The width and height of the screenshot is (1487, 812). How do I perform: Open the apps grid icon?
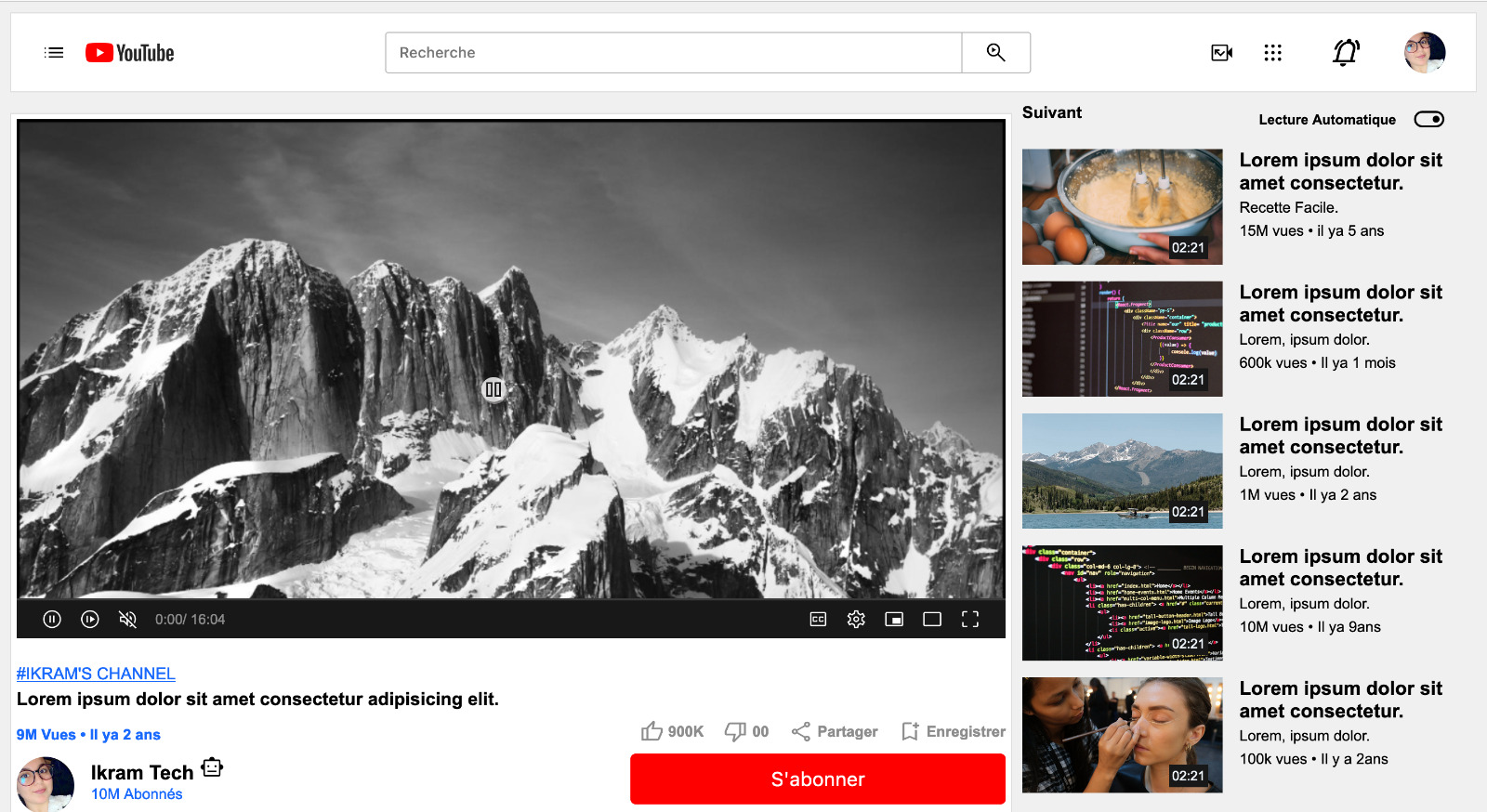click(1273, 53)
